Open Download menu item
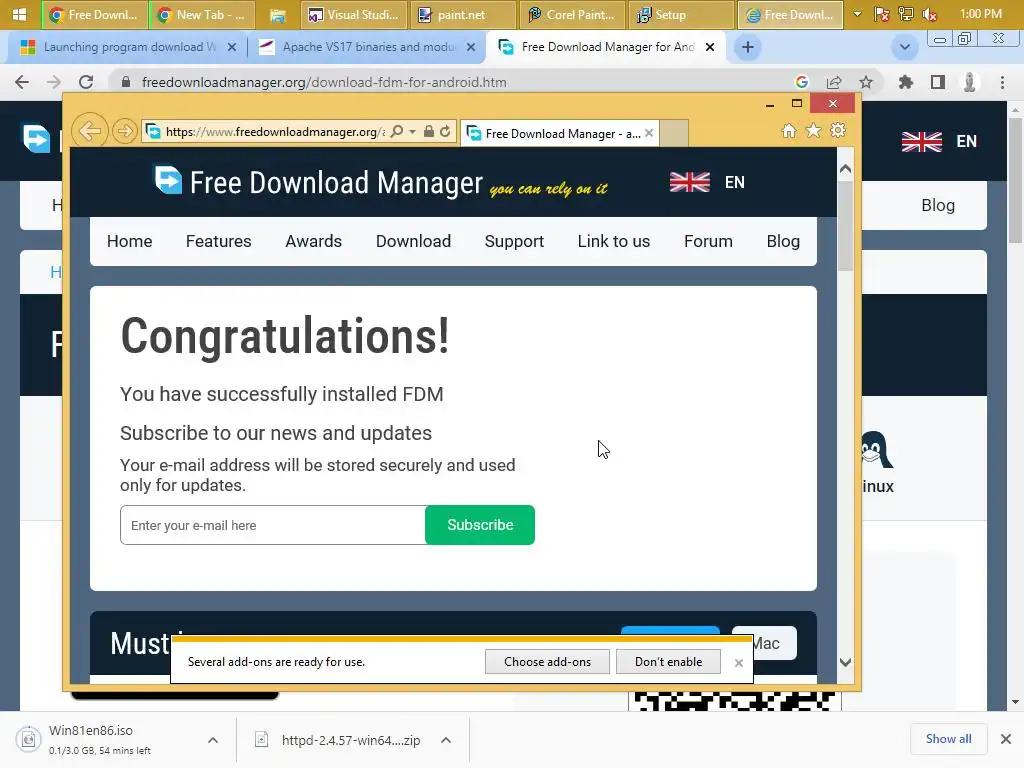1024x768 pixels. [413, 241]
